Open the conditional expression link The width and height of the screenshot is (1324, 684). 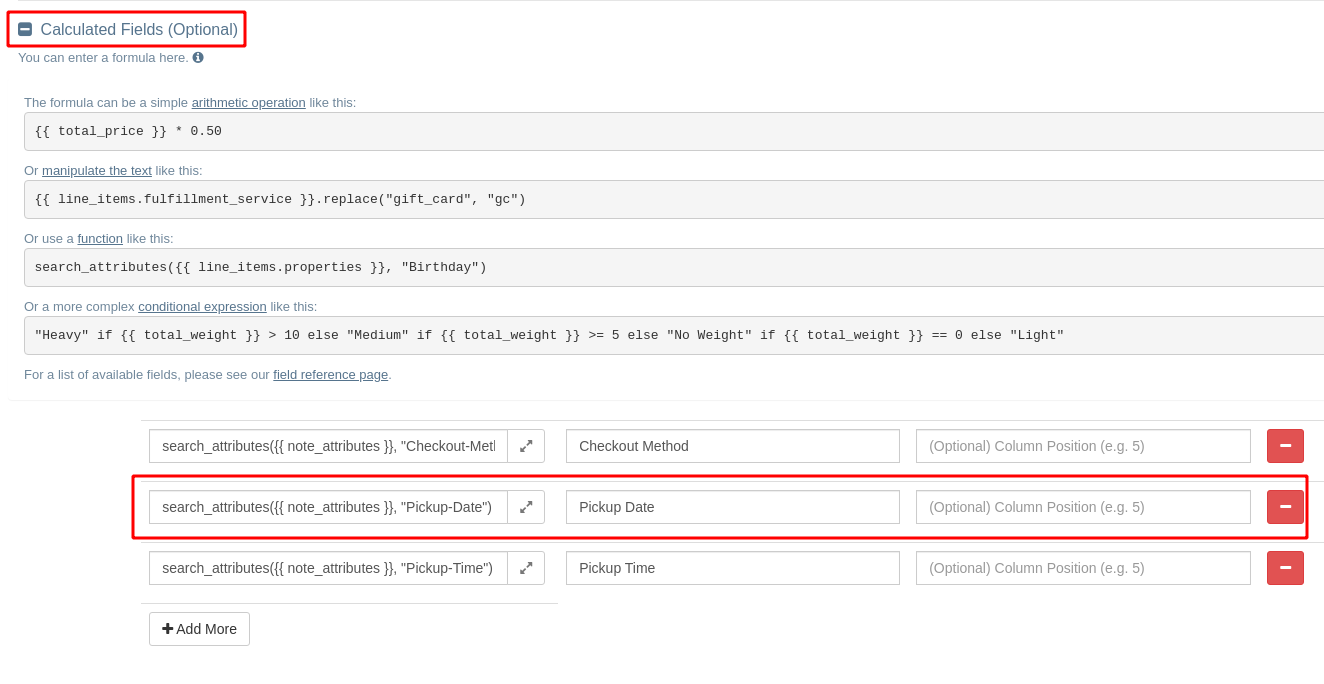point(201,306)
